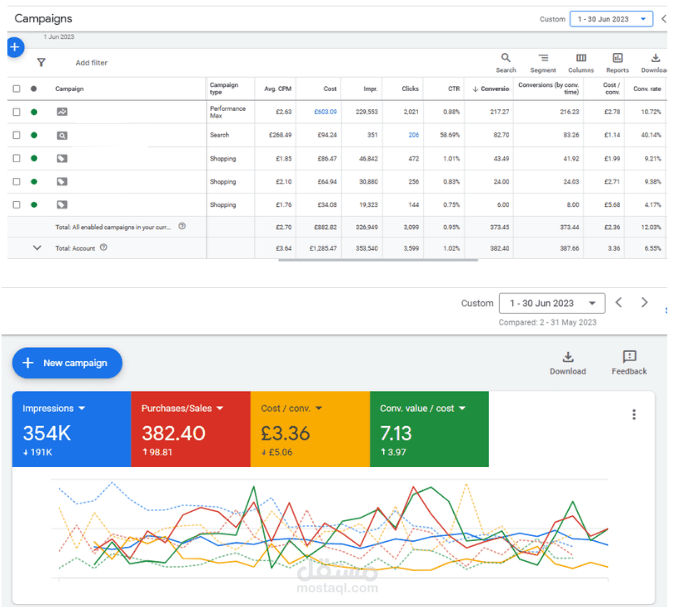Click help icon next to Total enabled campaigns
Image resolution: width=675 pixels, height=607 pixels.
point(182,226)
